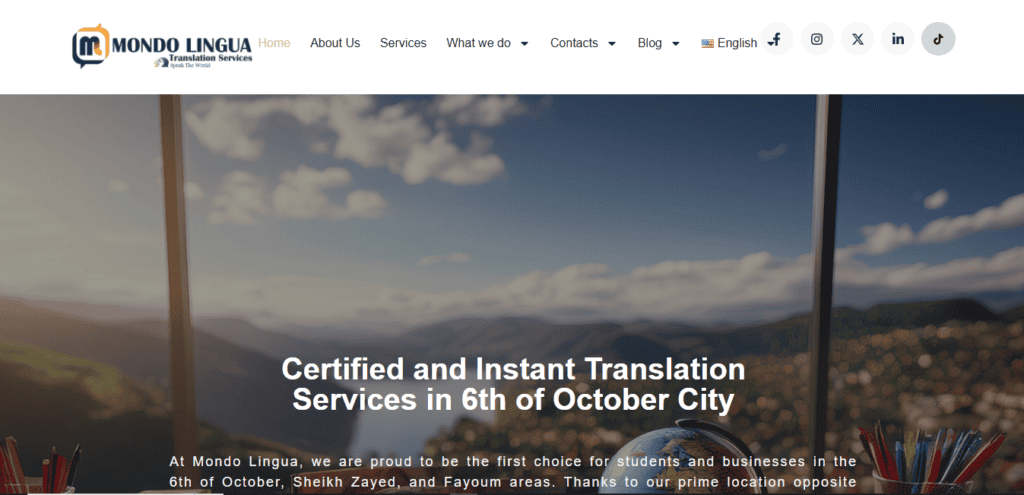This screenshot has width=1024, height=495.
Task: Open the Services menu item
Action: click(x=403, y=43)
